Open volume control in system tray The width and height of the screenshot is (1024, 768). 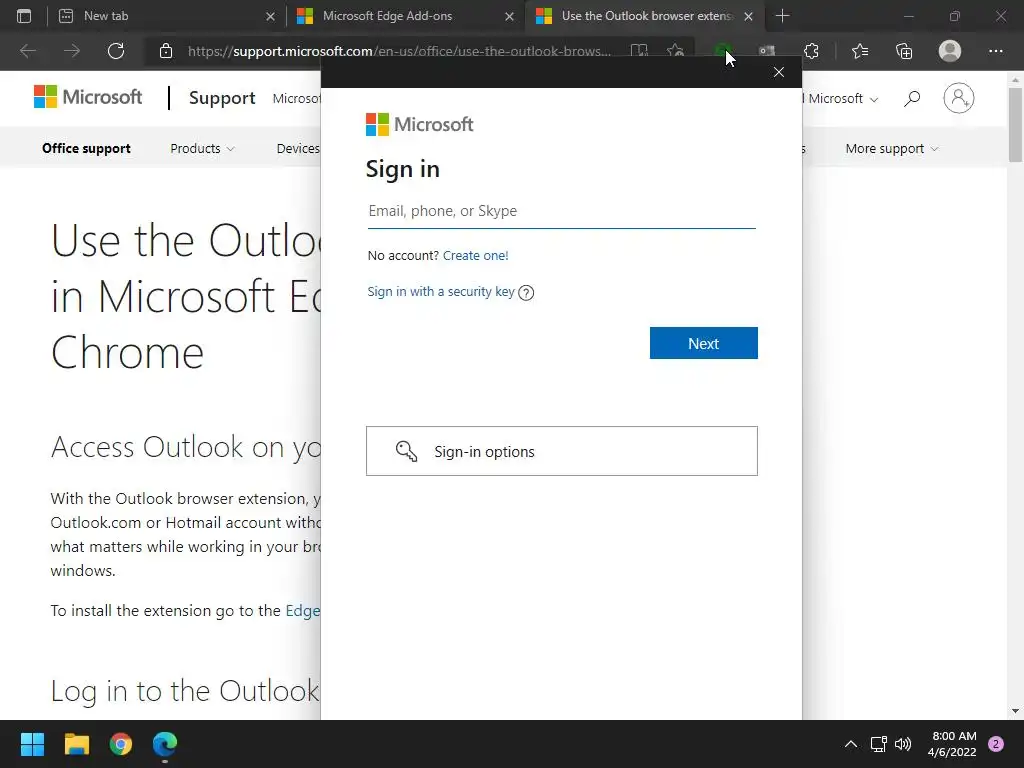[903, 744]
